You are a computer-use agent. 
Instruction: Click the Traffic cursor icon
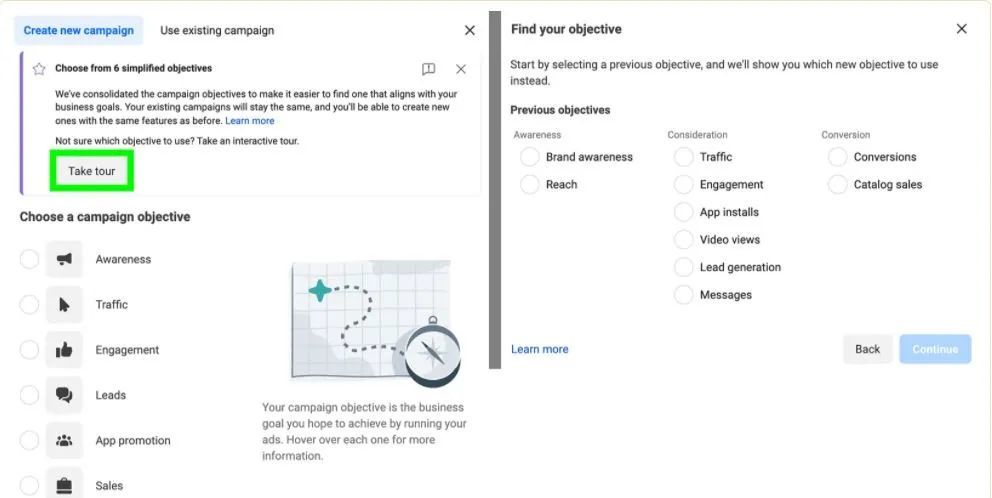point(64,305)
